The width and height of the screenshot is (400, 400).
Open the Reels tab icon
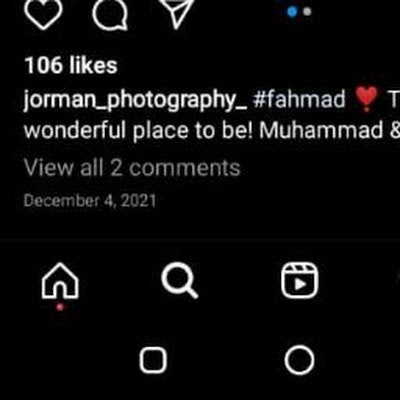point(300,280)
